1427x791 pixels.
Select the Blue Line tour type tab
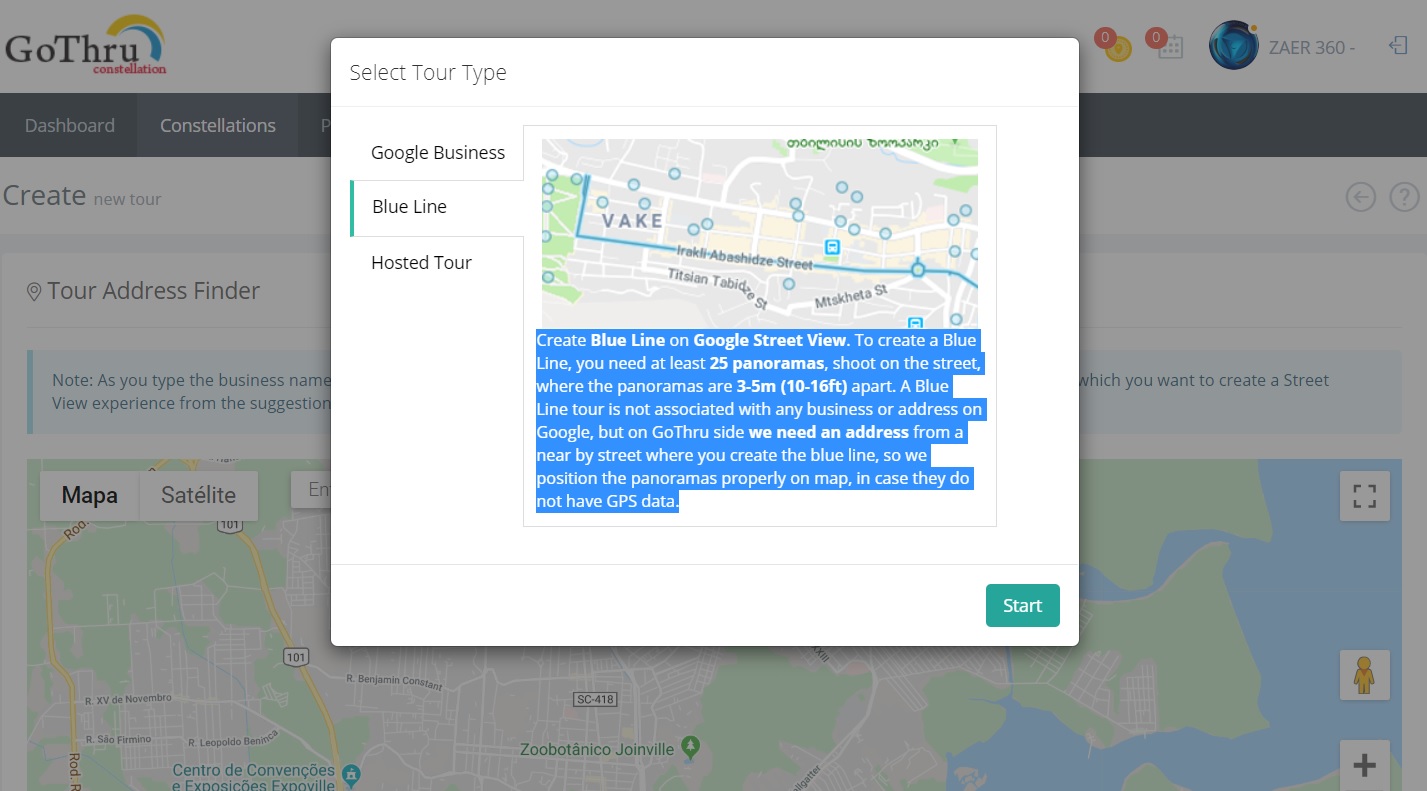pyautogui.click(x=437, y=207)
